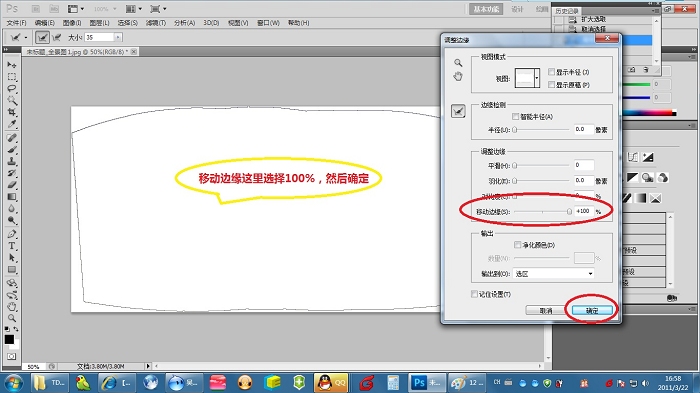Open the 滤镜(T) menu
The width and height of the screenshot is (700, 393).
coord(156,23)
